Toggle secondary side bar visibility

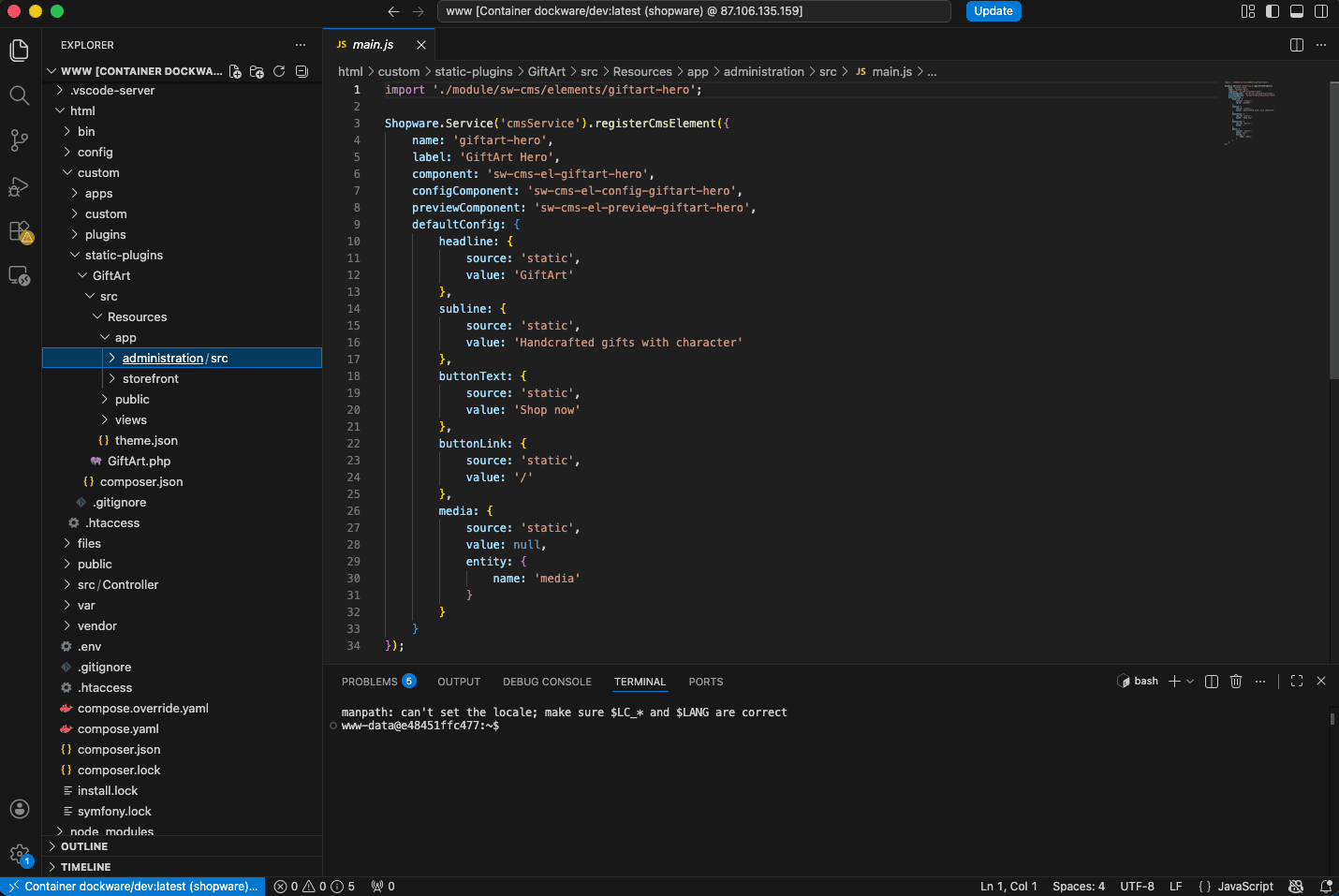click(x=1321, y=11)
